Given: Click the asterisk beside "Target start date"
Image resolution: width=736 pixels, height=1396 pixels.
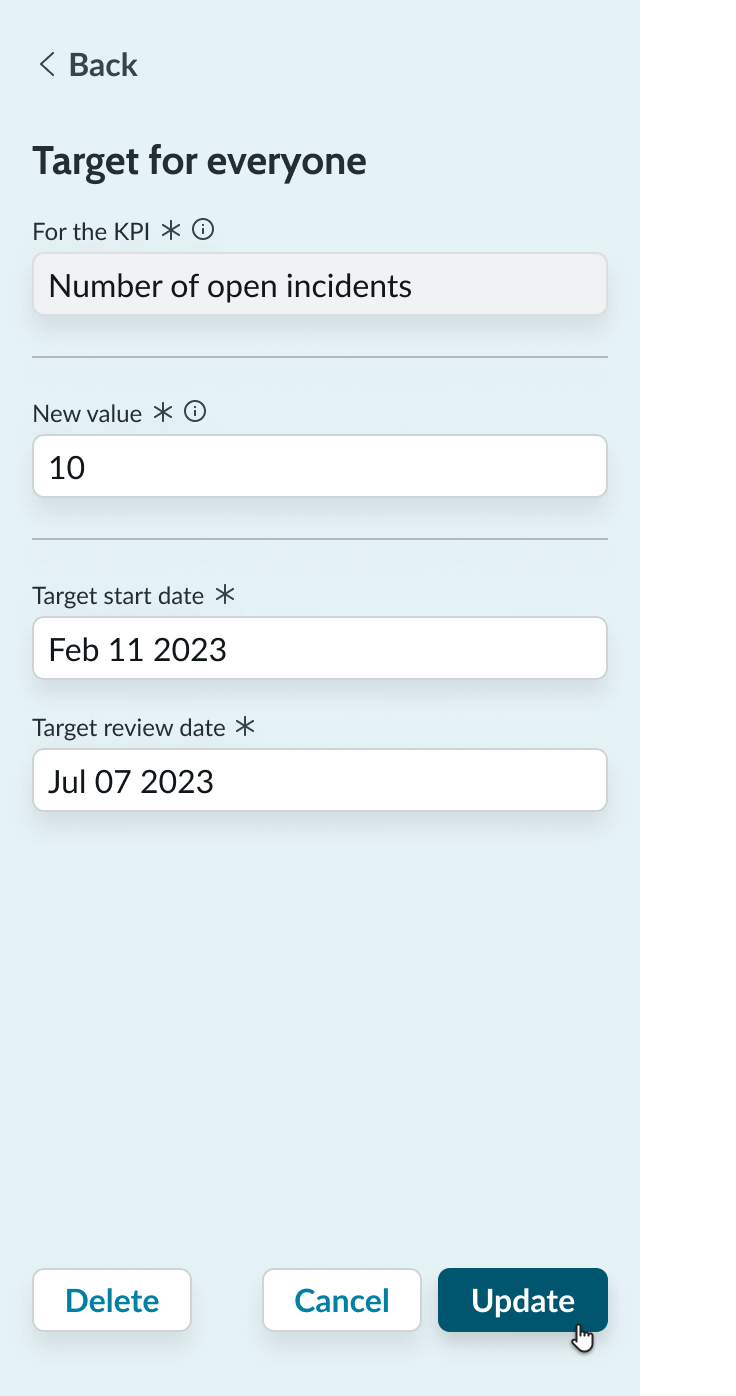Looking at the screenshot, I should (225, 594).
